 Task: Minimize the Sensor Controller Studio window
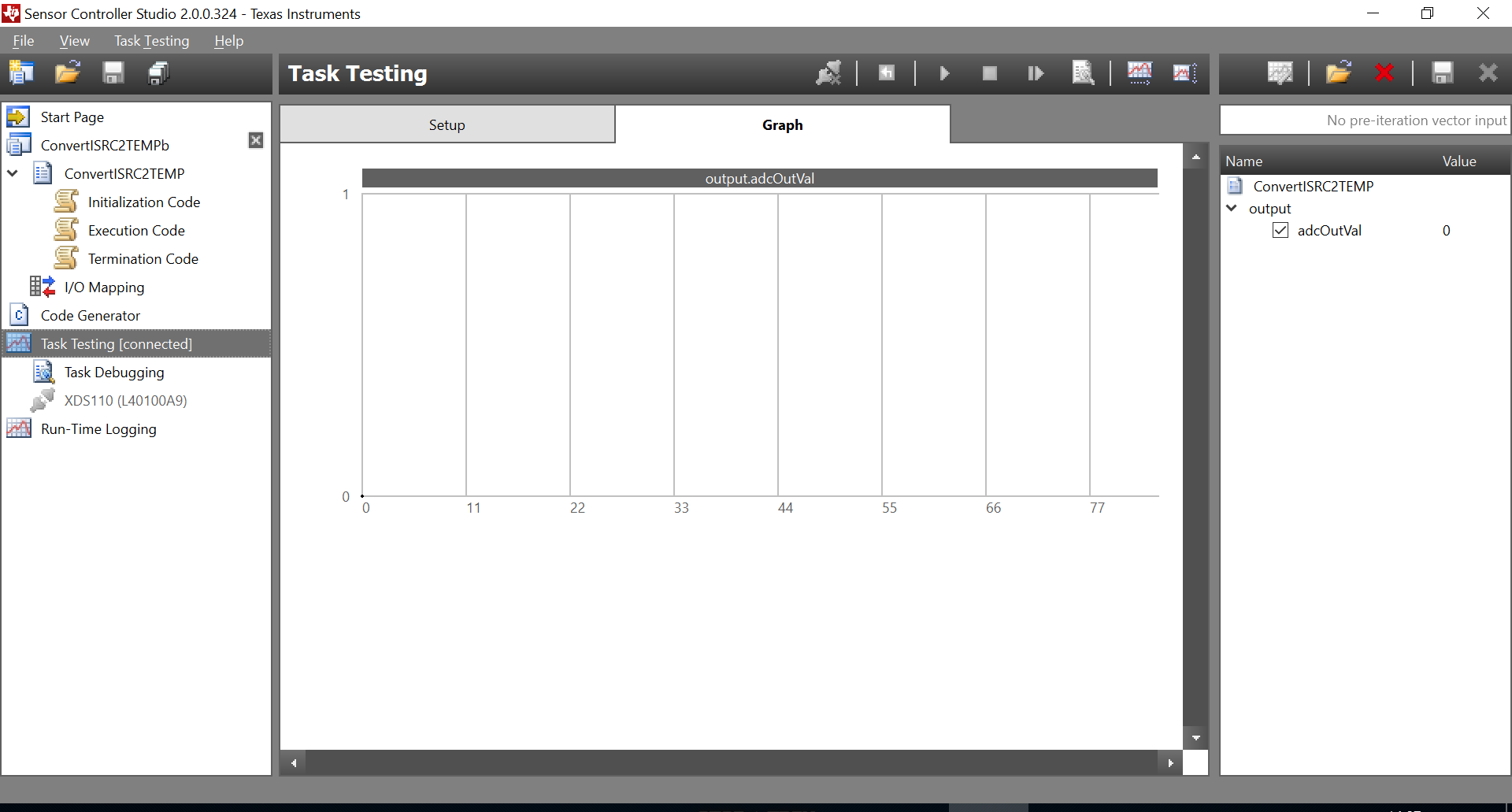[x=1373, y=13]
